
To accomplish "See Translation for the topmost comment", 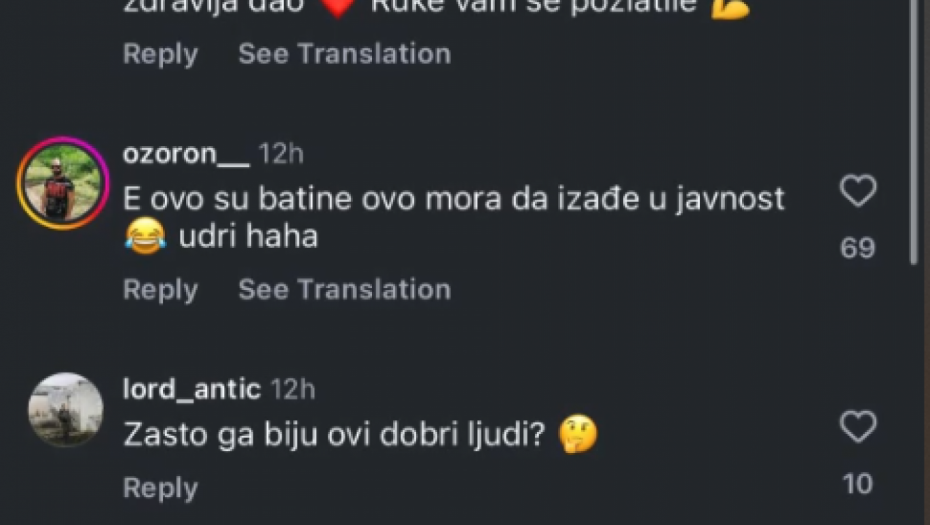I will click(x=345, y=54).
